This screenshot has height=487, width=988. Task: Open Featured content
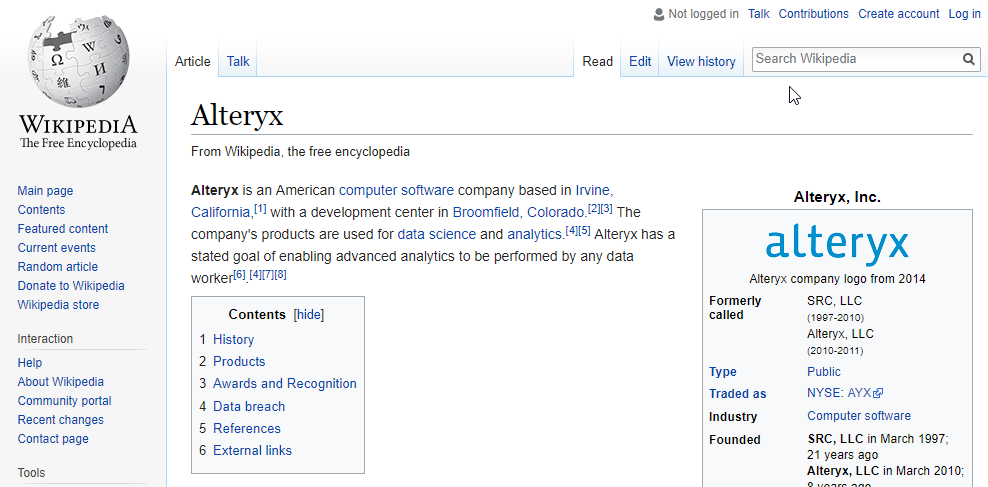[x=62, y=229]
